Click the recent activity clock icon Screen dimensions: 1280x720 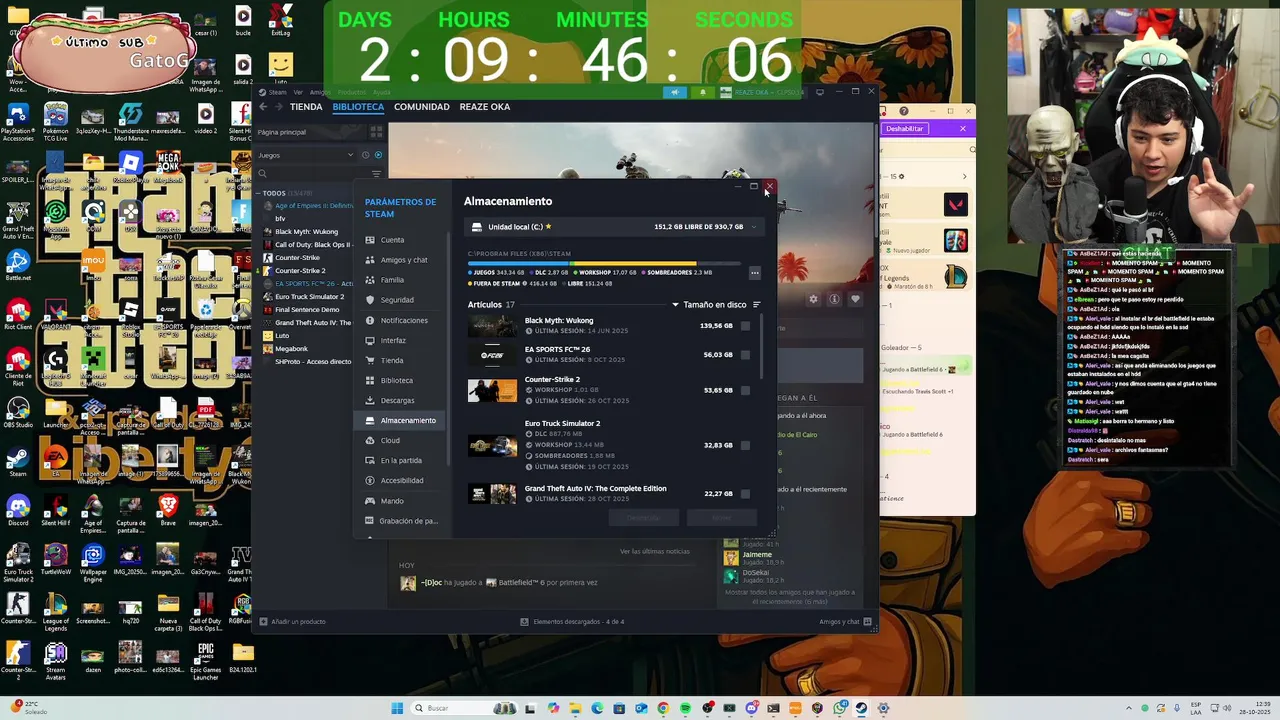[365, 155]
